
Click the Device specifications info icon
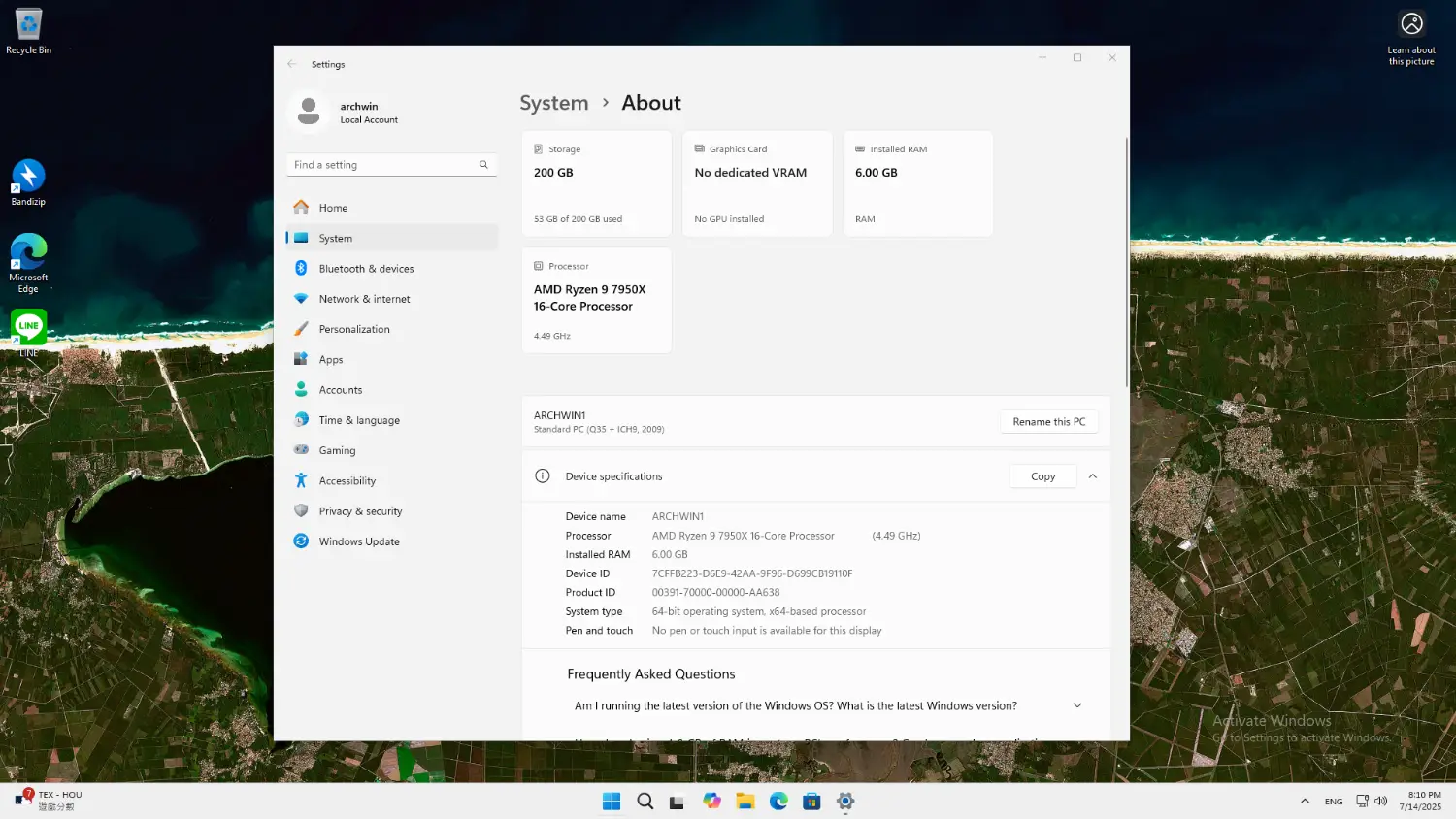(543, 476)
